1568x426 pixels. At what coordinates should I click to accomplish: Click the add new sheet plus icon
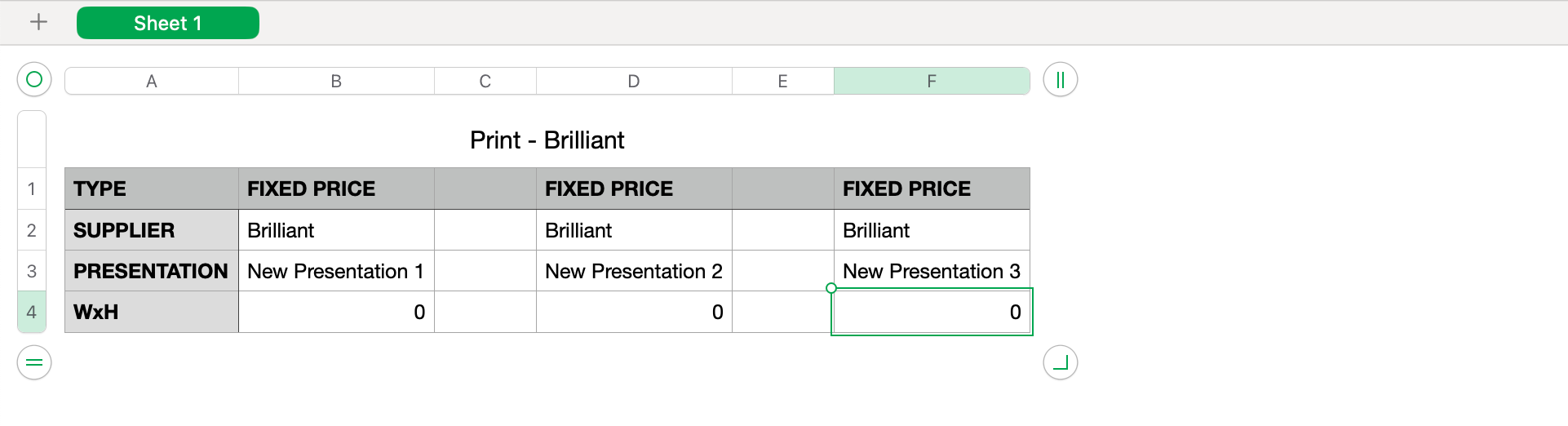tap(38, 23)
